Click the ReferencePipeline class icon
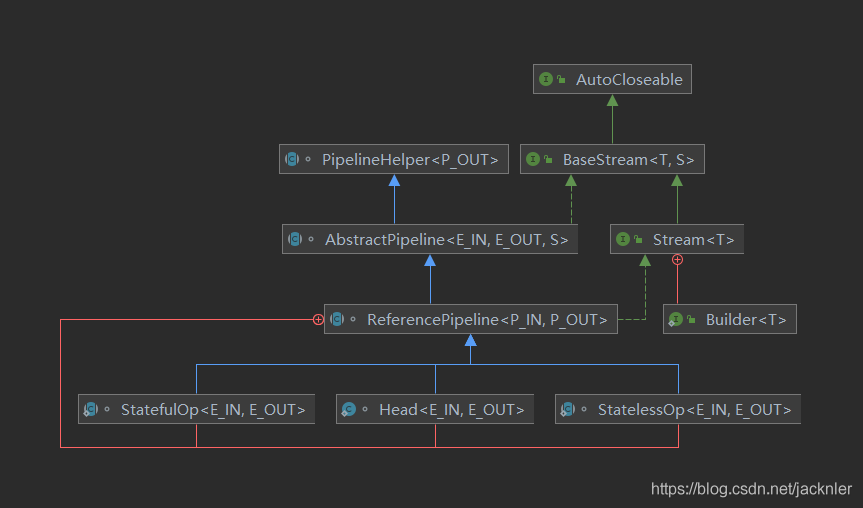The height and width of the screenshot is (508, 863). pyautogui.click(x=337, y=319)
